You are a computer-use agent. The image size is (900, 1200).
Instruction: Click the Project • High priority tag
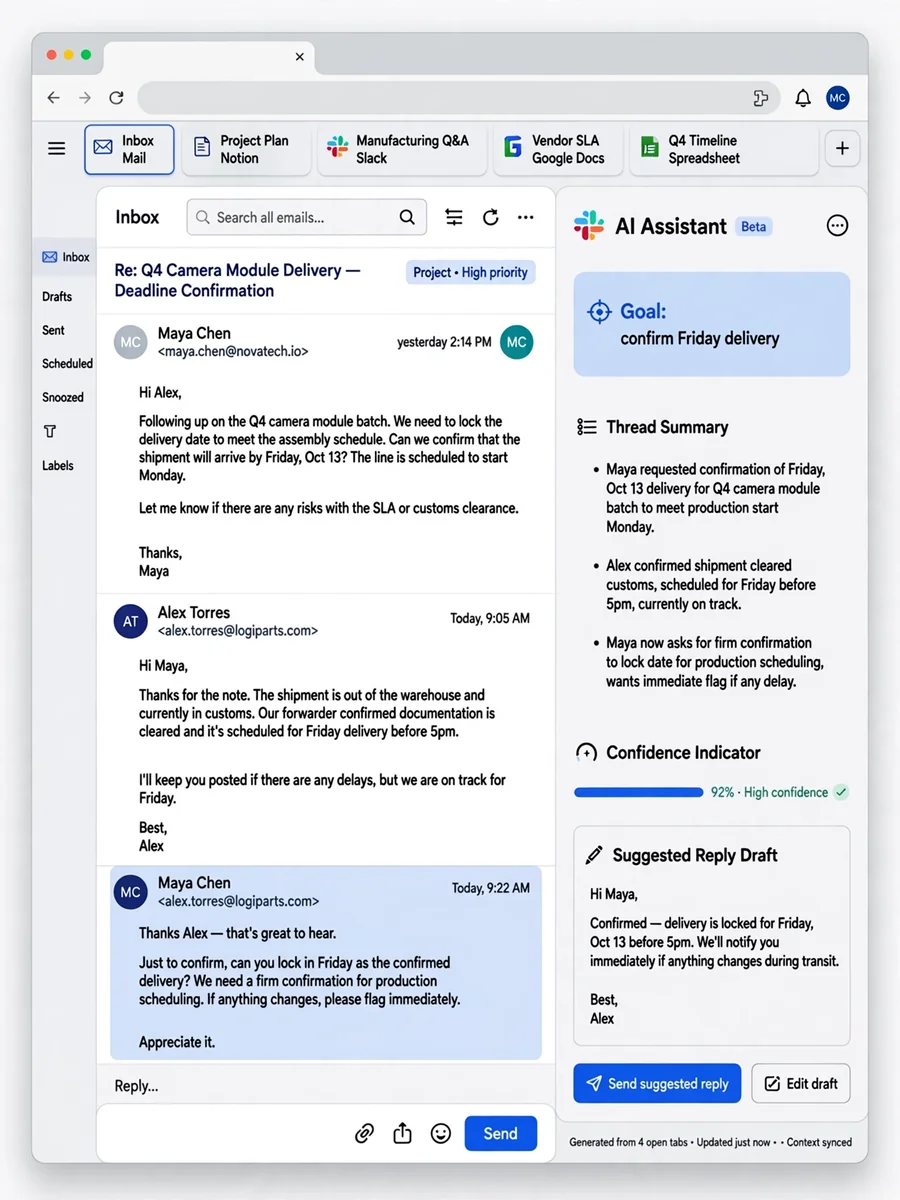[471, 272]
